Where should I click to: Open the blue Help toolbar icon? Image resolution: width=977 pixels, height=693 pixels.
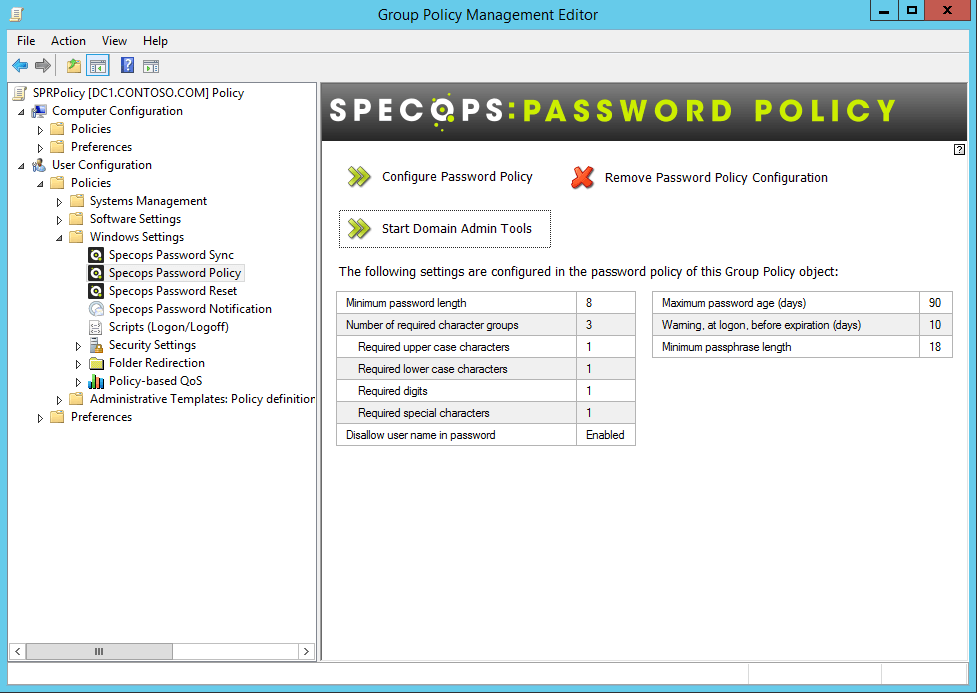tap(127, 65)
